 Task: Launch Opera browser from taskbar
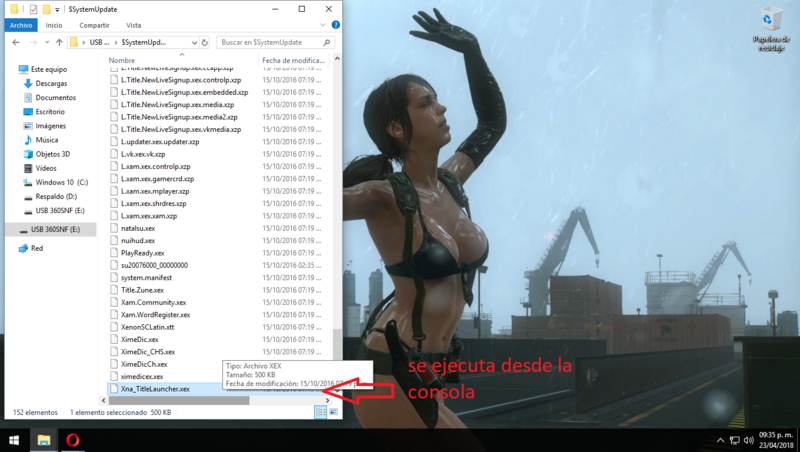pyautogui.click(x=72, y=440)
